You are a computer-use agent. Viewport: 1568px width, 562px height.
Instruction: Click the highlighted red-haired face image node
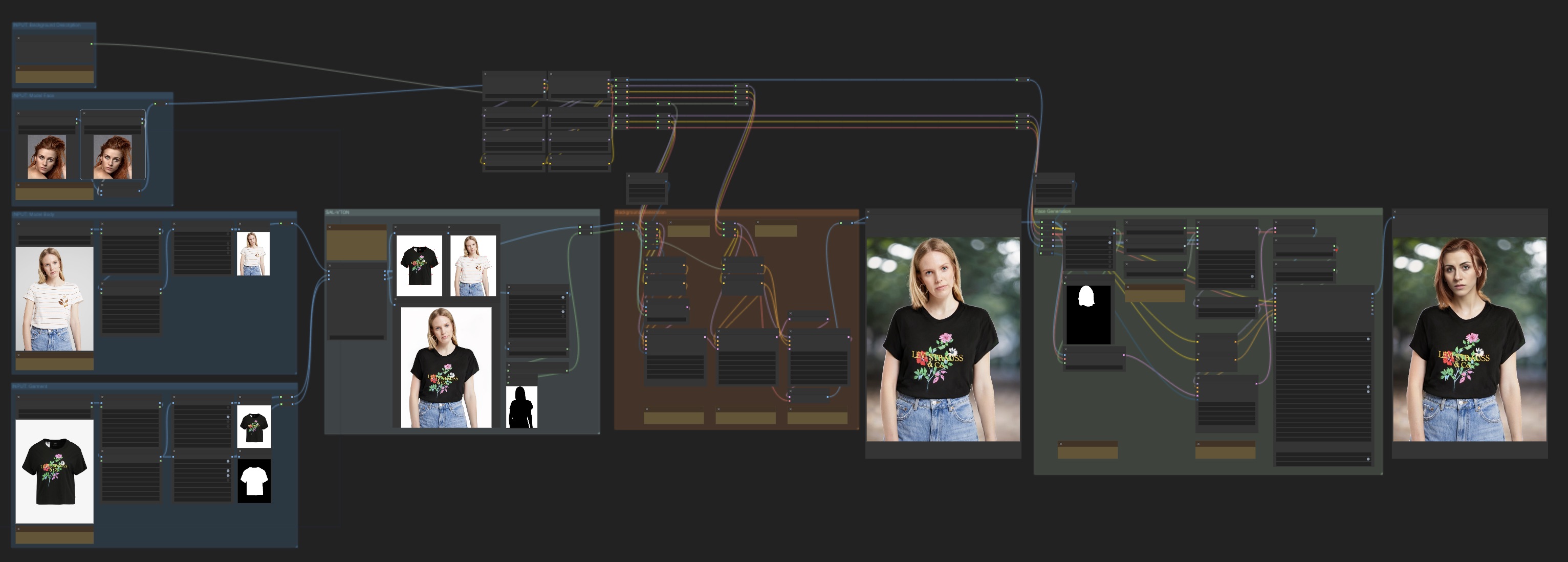(113, 157)
